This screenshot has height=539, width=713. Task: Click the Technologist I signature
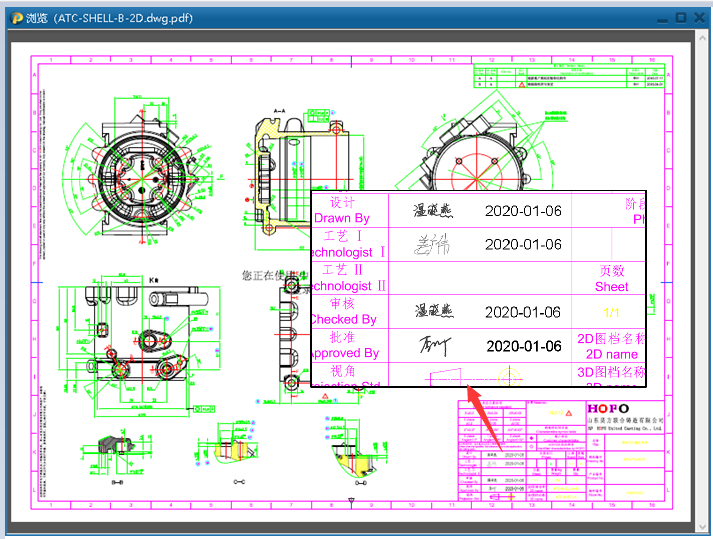[433, 244]
